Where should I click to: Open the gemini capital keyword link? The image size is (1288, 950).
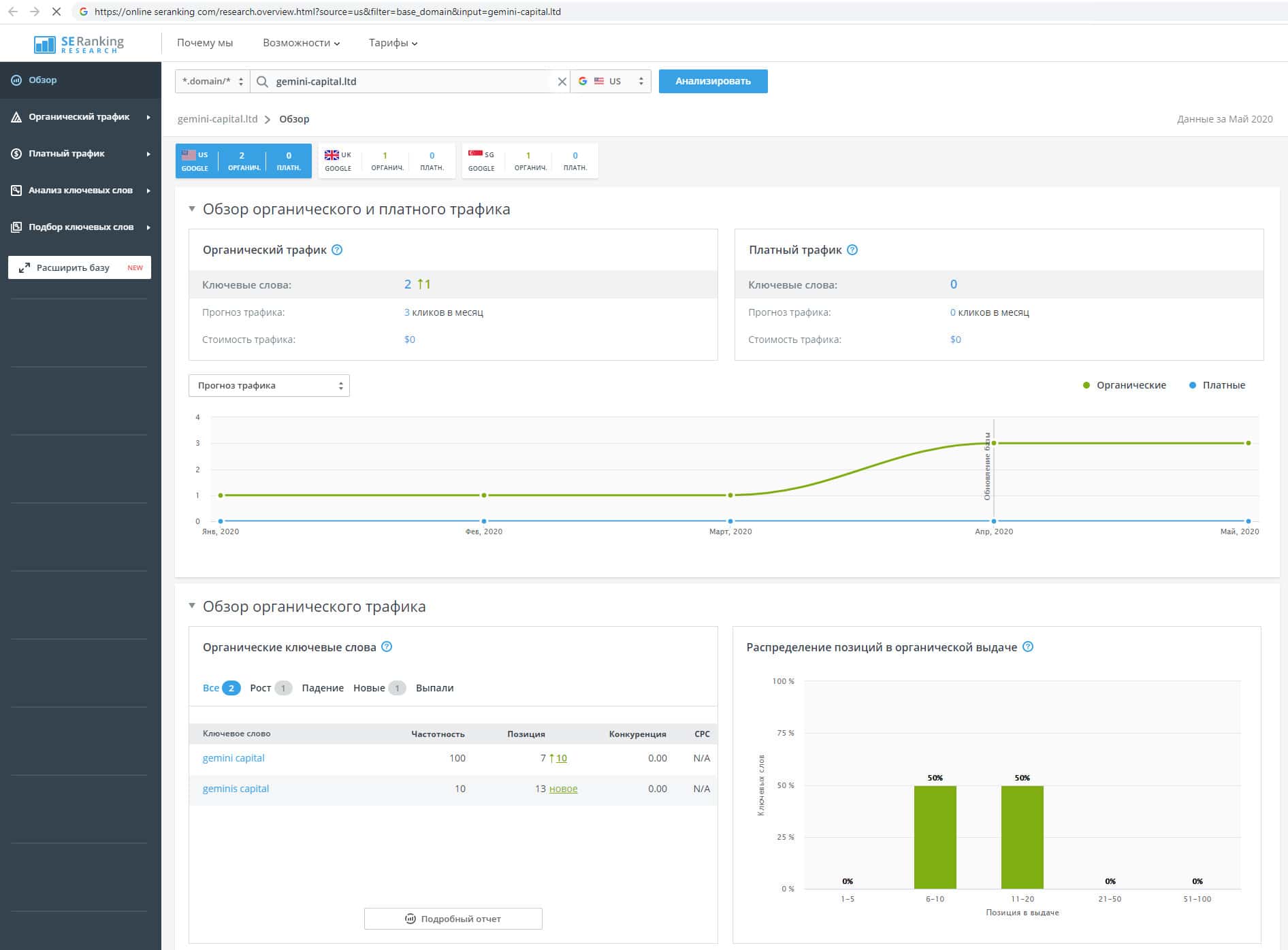click(x=234, y=758)
